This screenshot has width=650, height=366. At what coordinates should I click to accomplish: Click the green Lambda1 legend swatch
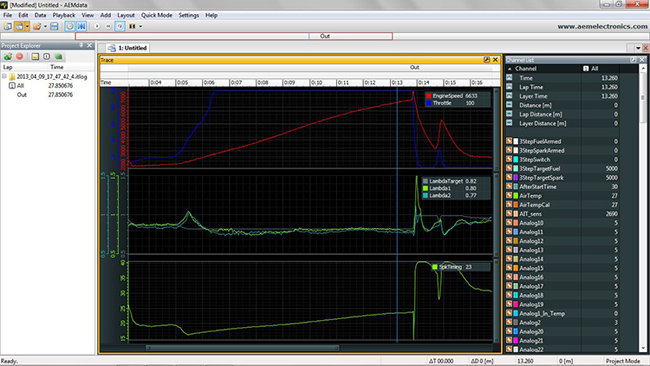click(425, 188)
